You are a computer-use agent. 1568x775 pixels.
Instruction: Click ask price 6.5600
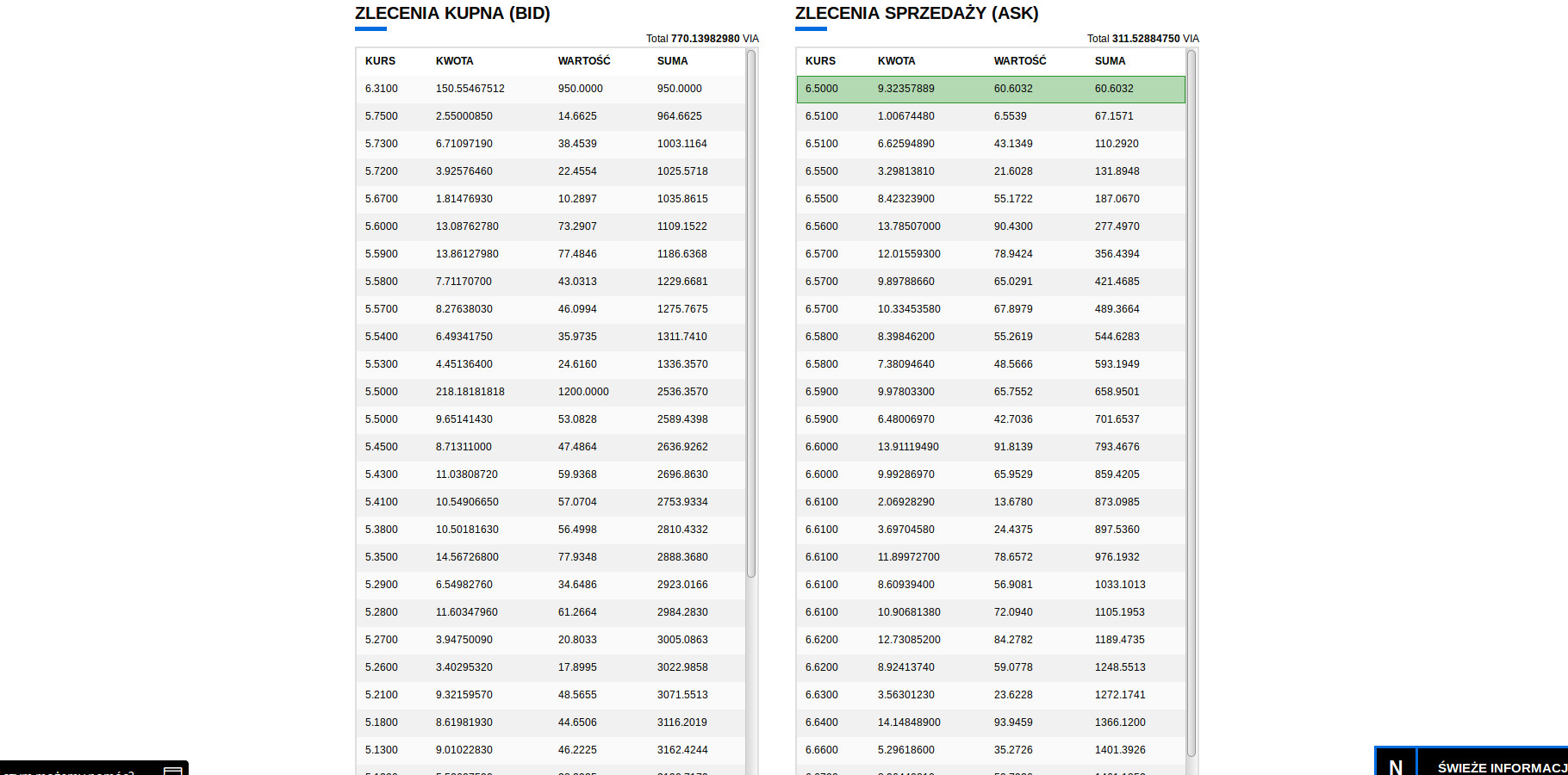pyautogui.click(x=822, y=226)
